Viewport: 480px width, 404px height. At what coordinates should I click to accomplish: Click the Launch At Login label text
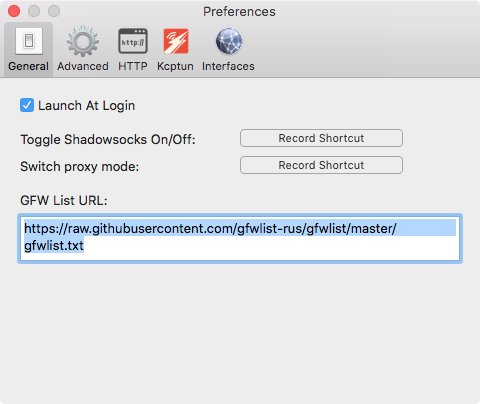coord(86,106)
